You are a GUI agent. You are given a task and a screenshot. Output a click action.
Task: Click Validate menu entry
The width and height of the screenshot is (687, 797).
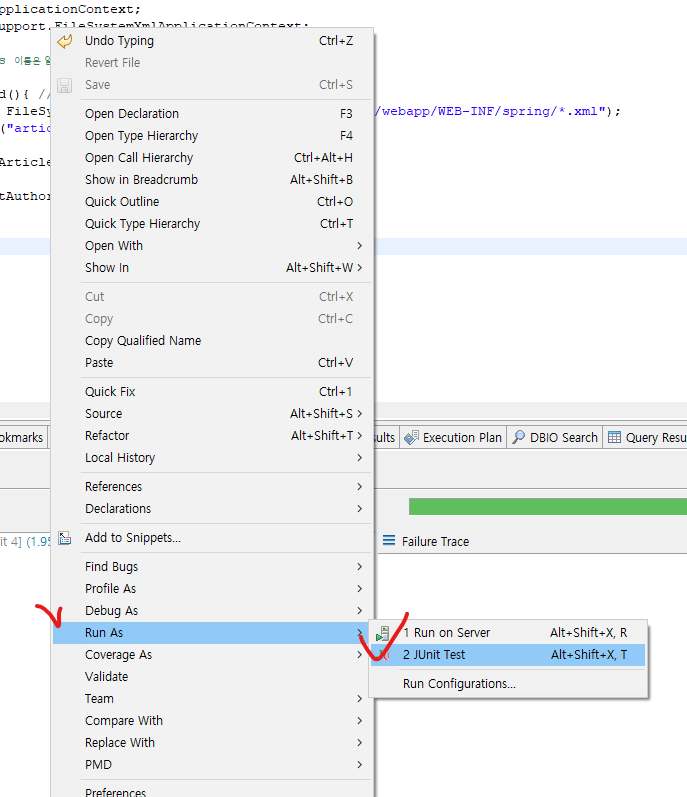(x=106, y=677)
